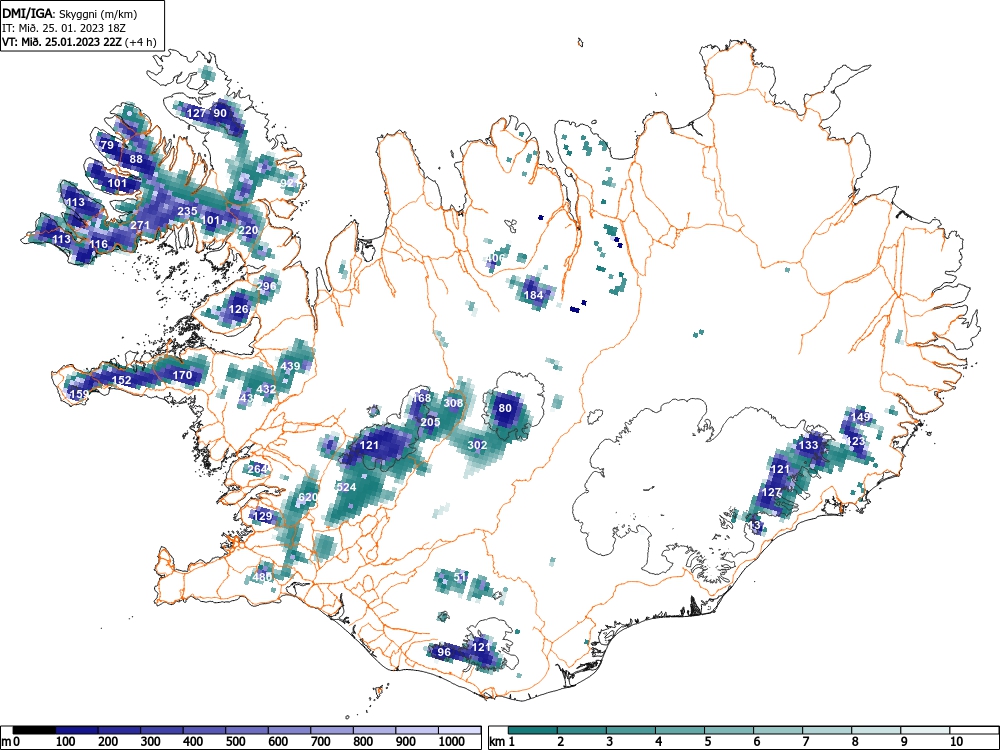Viewport: 1000px width, 750px height.
Task: Click the '7' tick label on the km scale
Action: (805, 741)
